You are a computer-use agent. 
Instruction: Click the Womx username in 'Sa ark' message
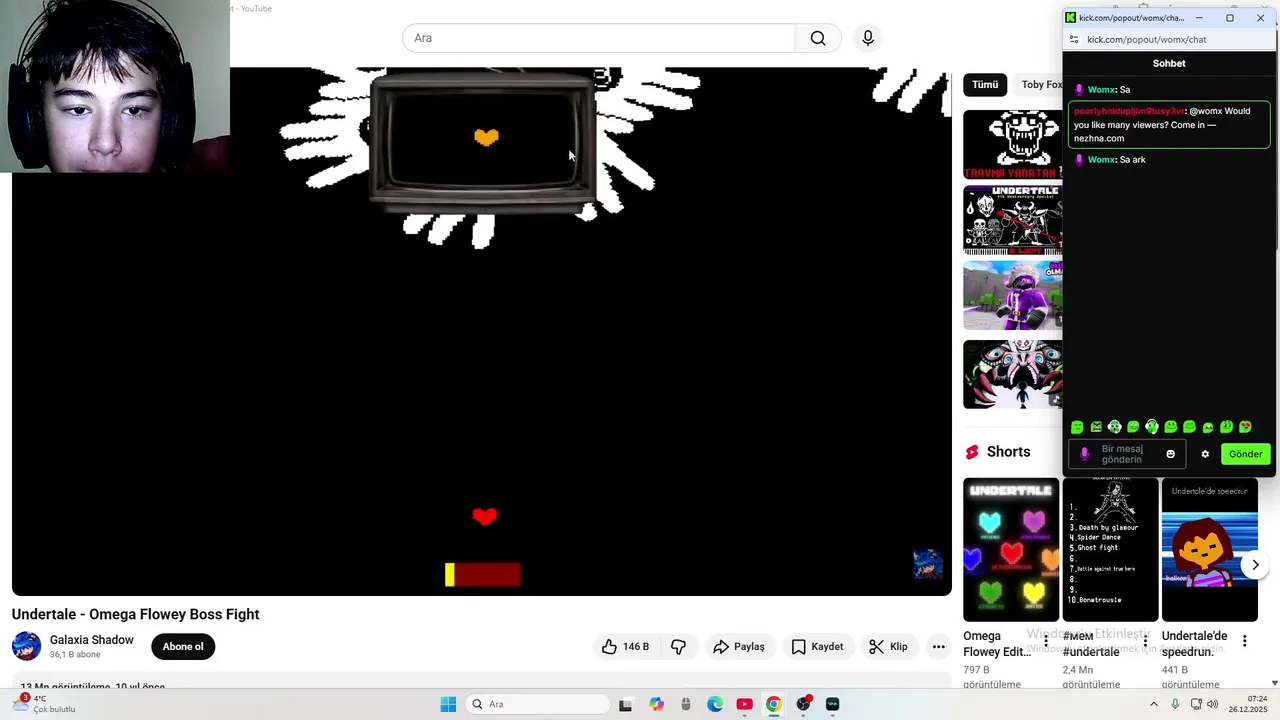pos(1101,160)
